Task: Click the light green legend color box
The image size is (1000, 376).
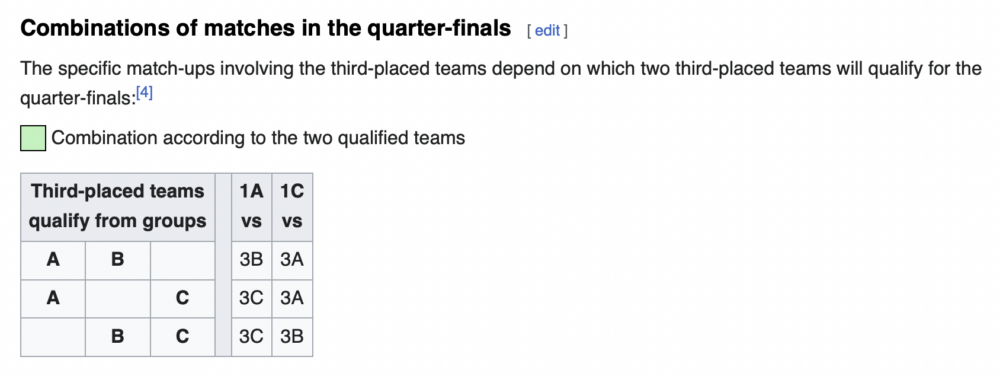Action: 33,138
